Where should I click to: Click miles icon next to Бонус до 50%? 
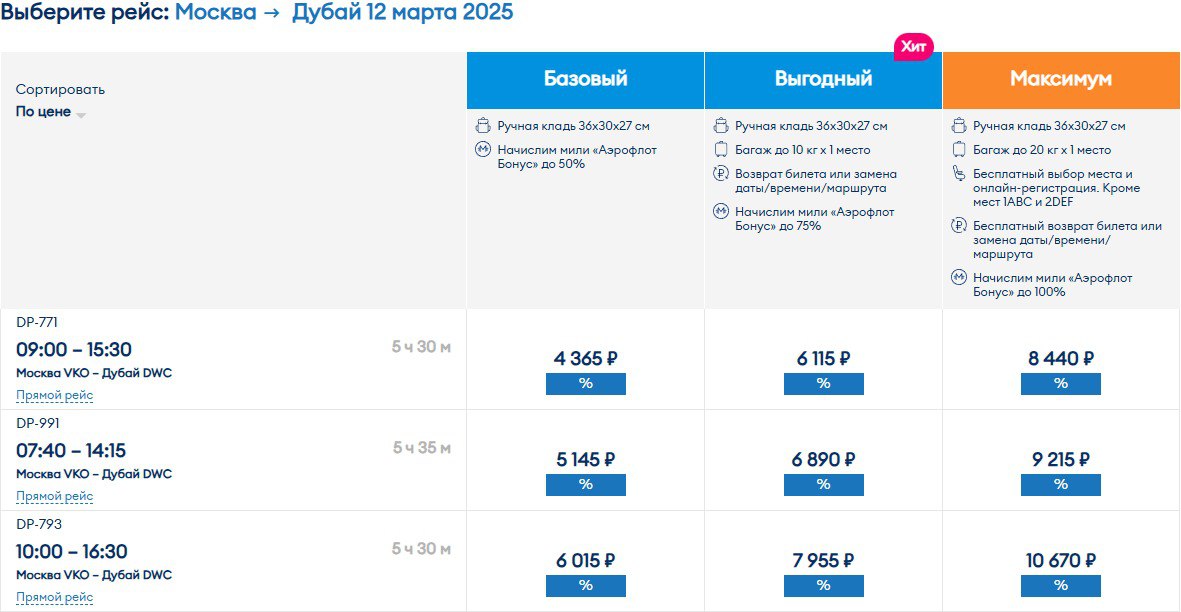[483, 150]
